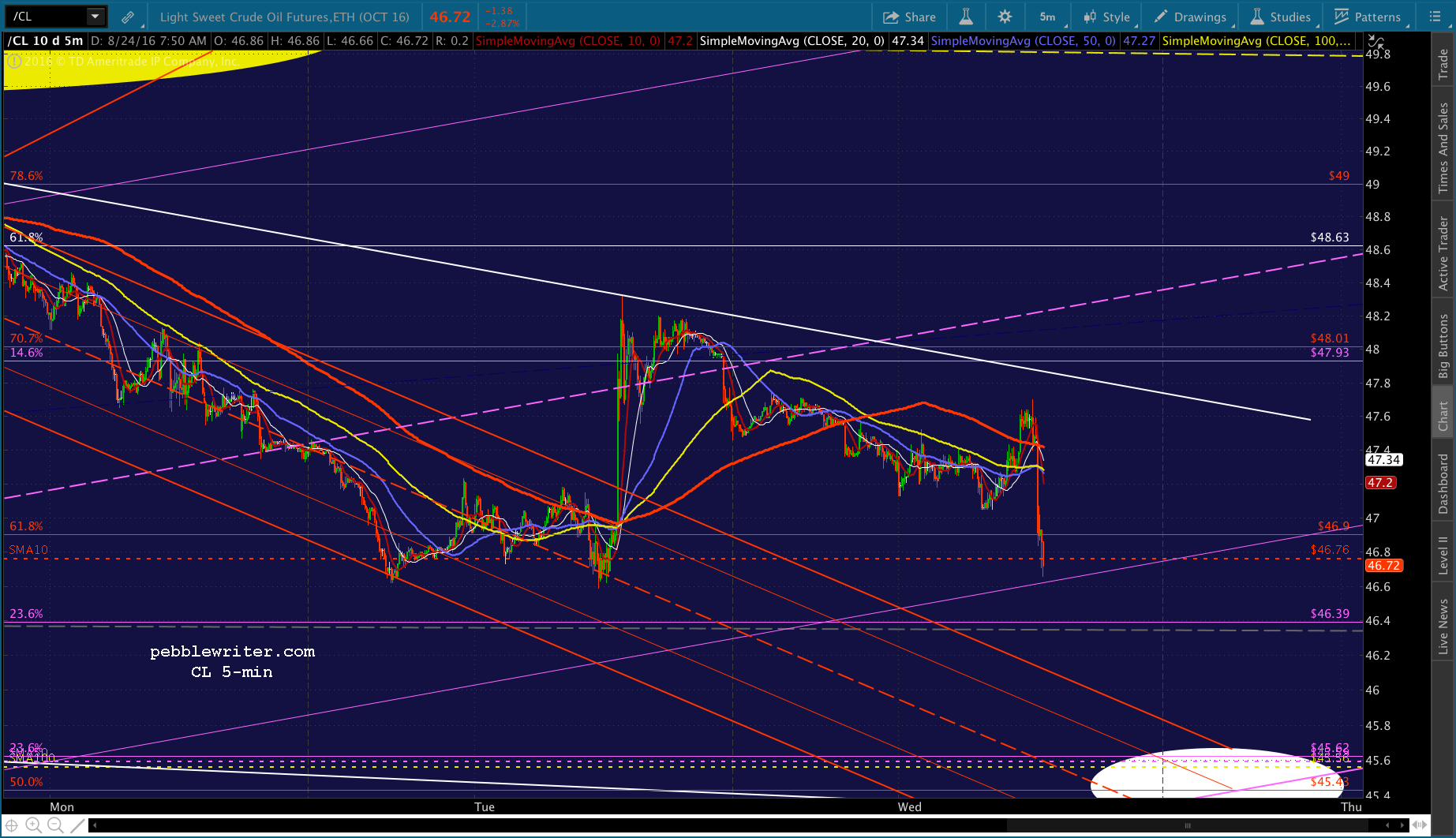Viewport: 1456px width, 838px height.
Task: Click the SMA10 chart label
Action: (x=28, y=549)
